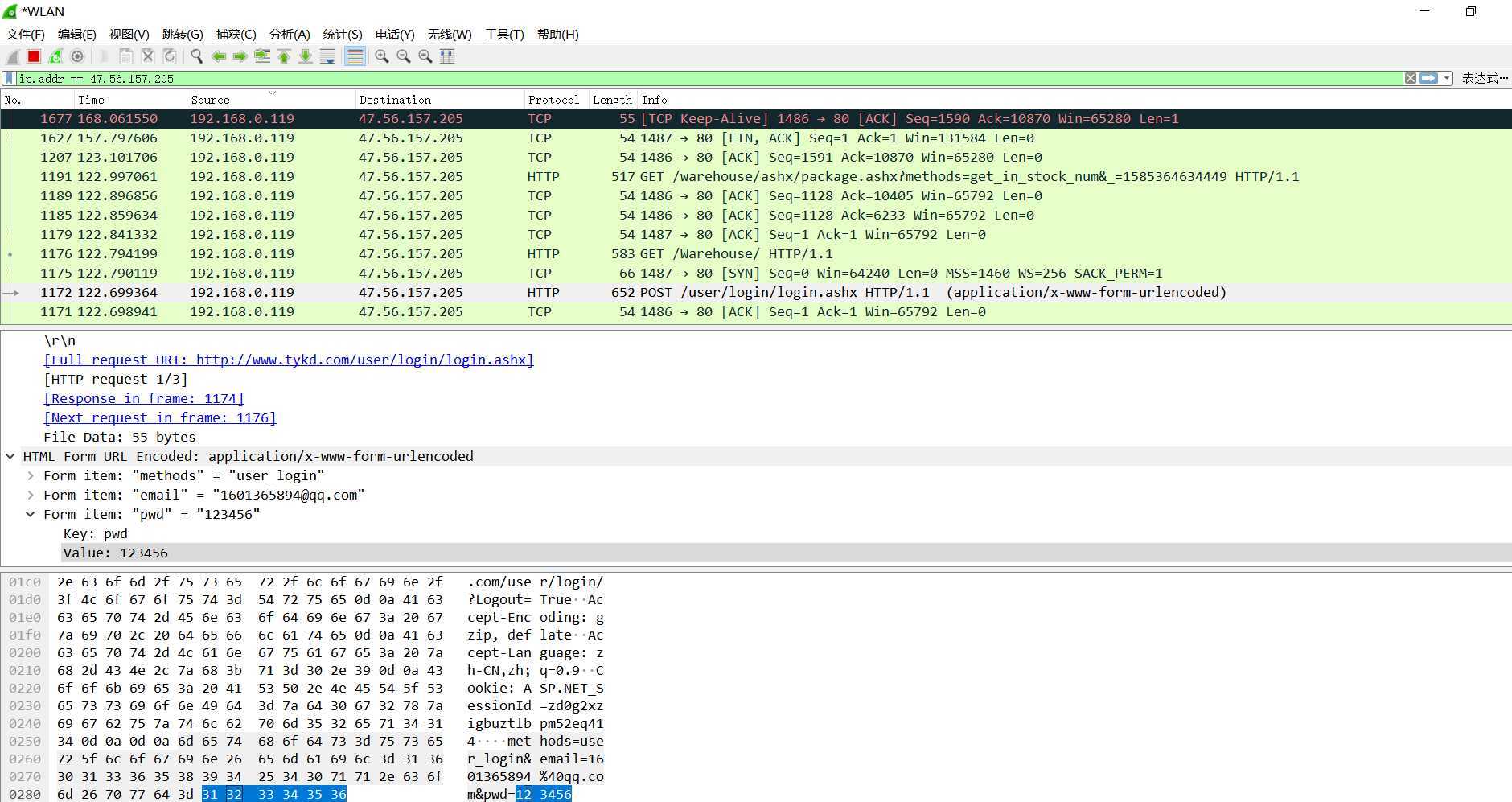The height and width of the screenshot is (802, 1512).
Task: Close the capture file using toolbar icon
Action: click(148, 56)
